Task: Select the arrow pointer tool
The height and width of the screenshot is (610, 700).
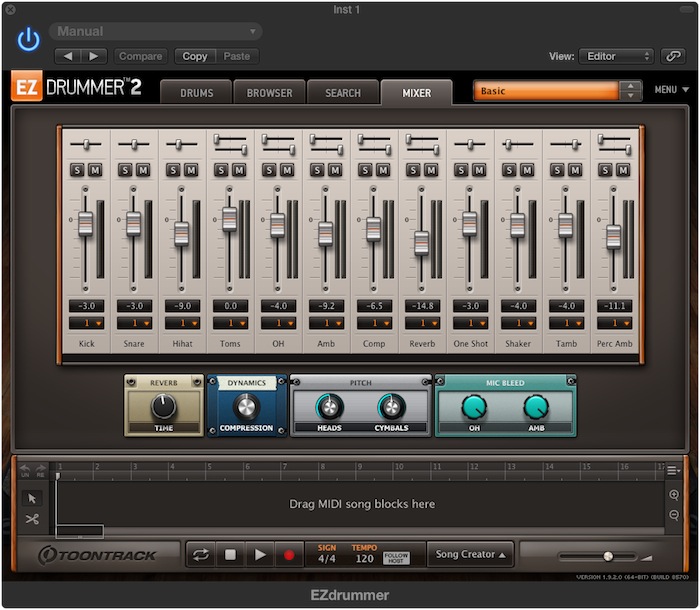Action: (32, 498)
